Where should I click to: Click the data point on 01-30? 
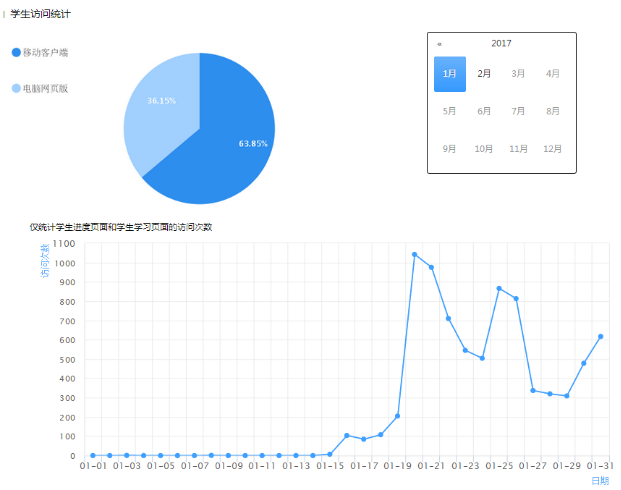coord(584,363)
